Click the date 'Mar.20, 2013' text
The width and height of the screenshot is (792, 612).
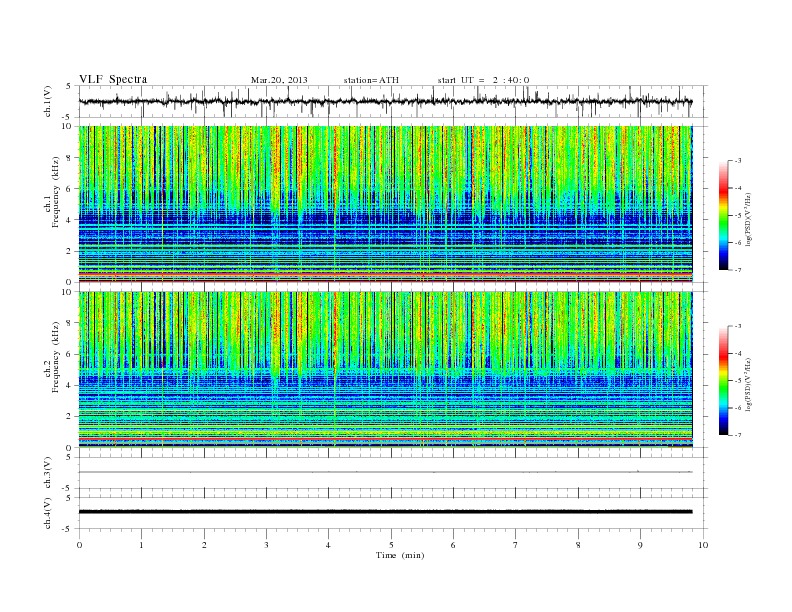point(279,80)
